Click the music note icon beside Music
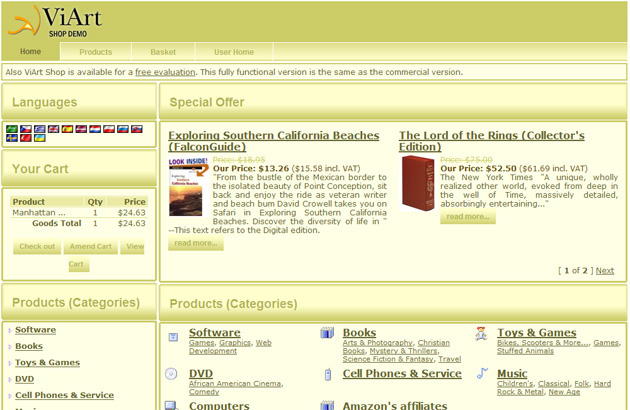The image size is (630, 410). coord(482,373)
